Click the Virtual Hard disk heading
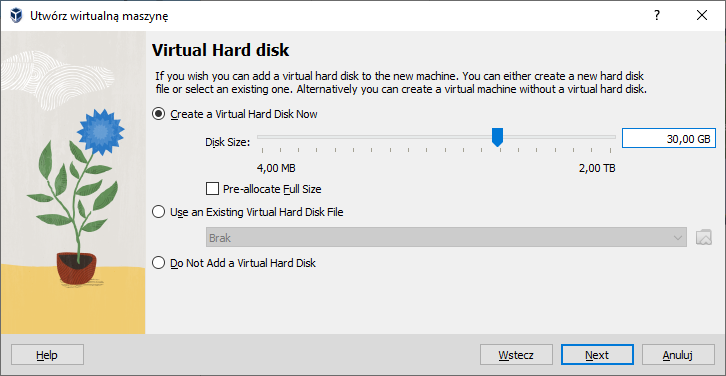The image size is (726, 376). click(221, 50)
